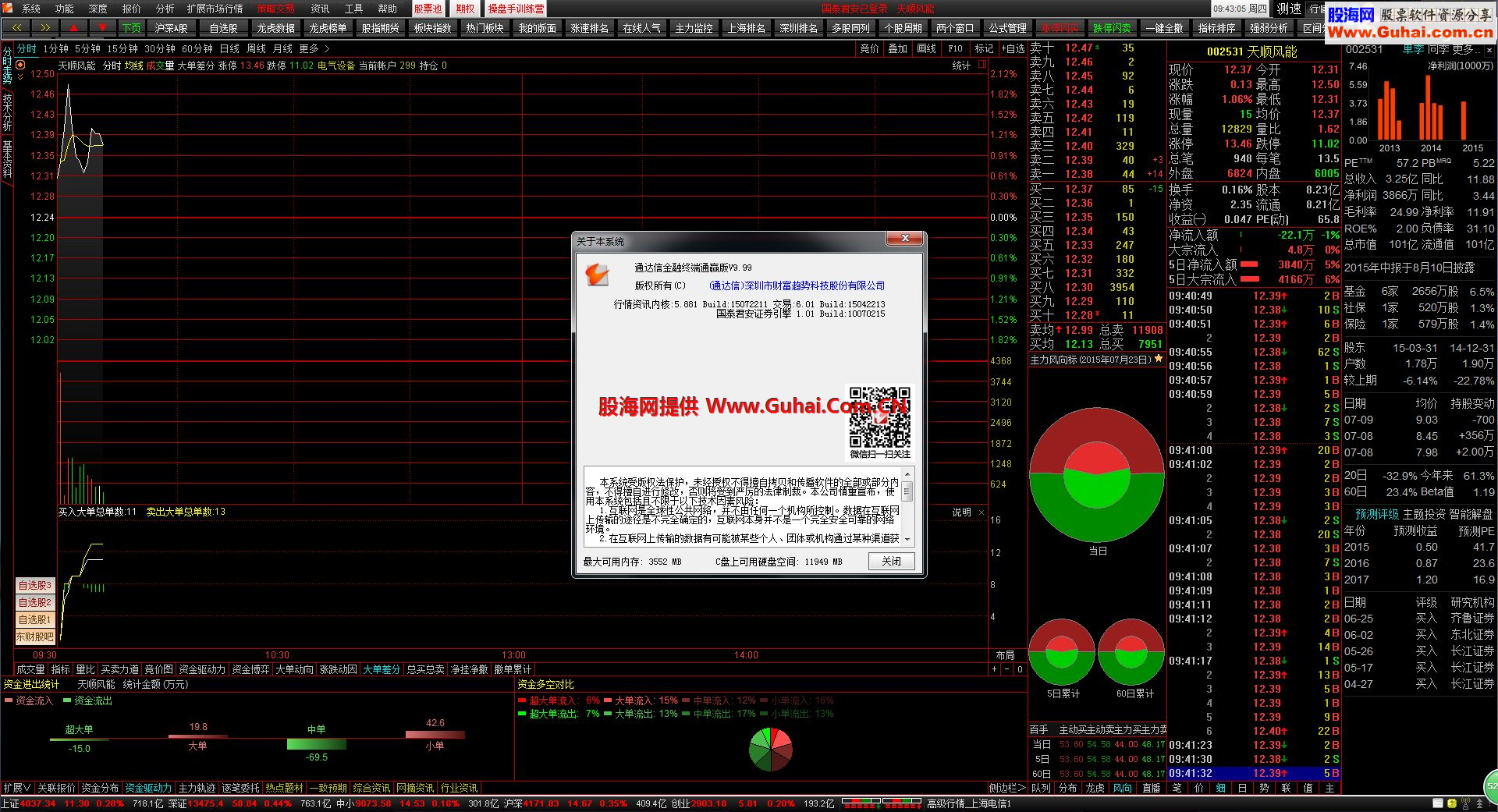Switch to 资金博弈 indicator tab
Image resolution: width=1498 pixels, height=812 pixels.
[x=250, y=669]
